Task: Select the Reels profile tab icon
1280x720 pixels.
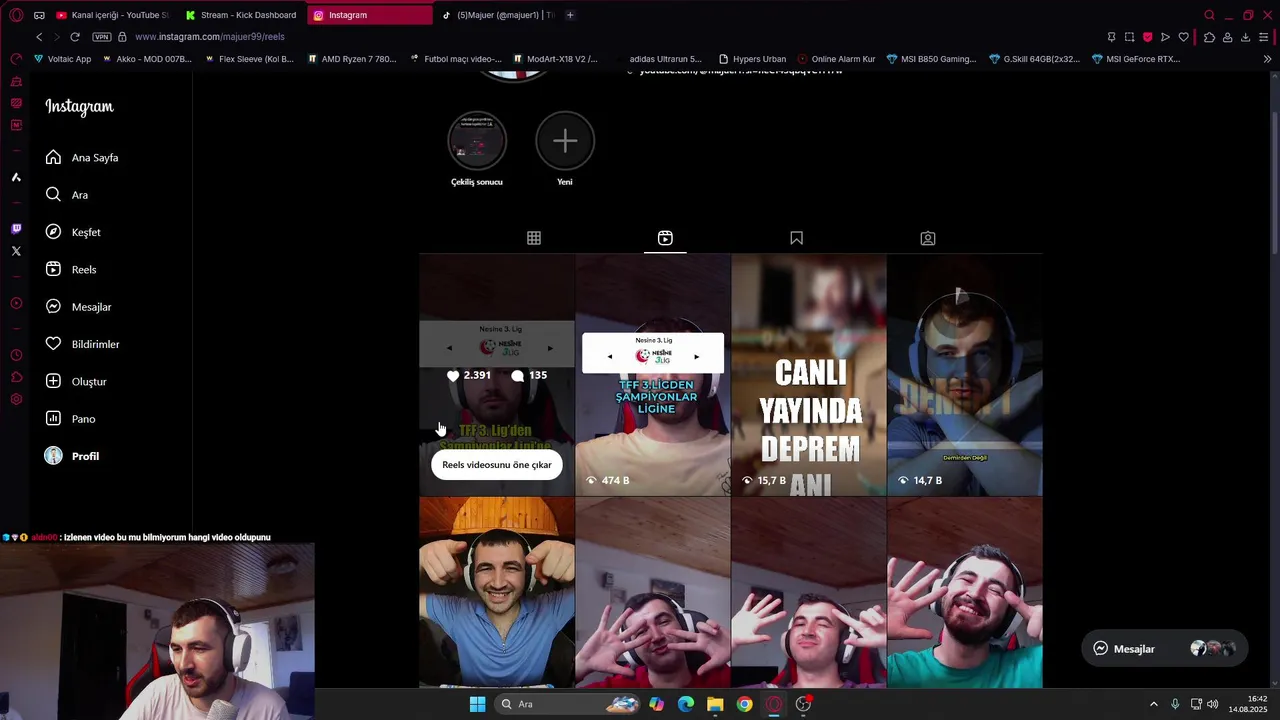Action: click(665, 238)
